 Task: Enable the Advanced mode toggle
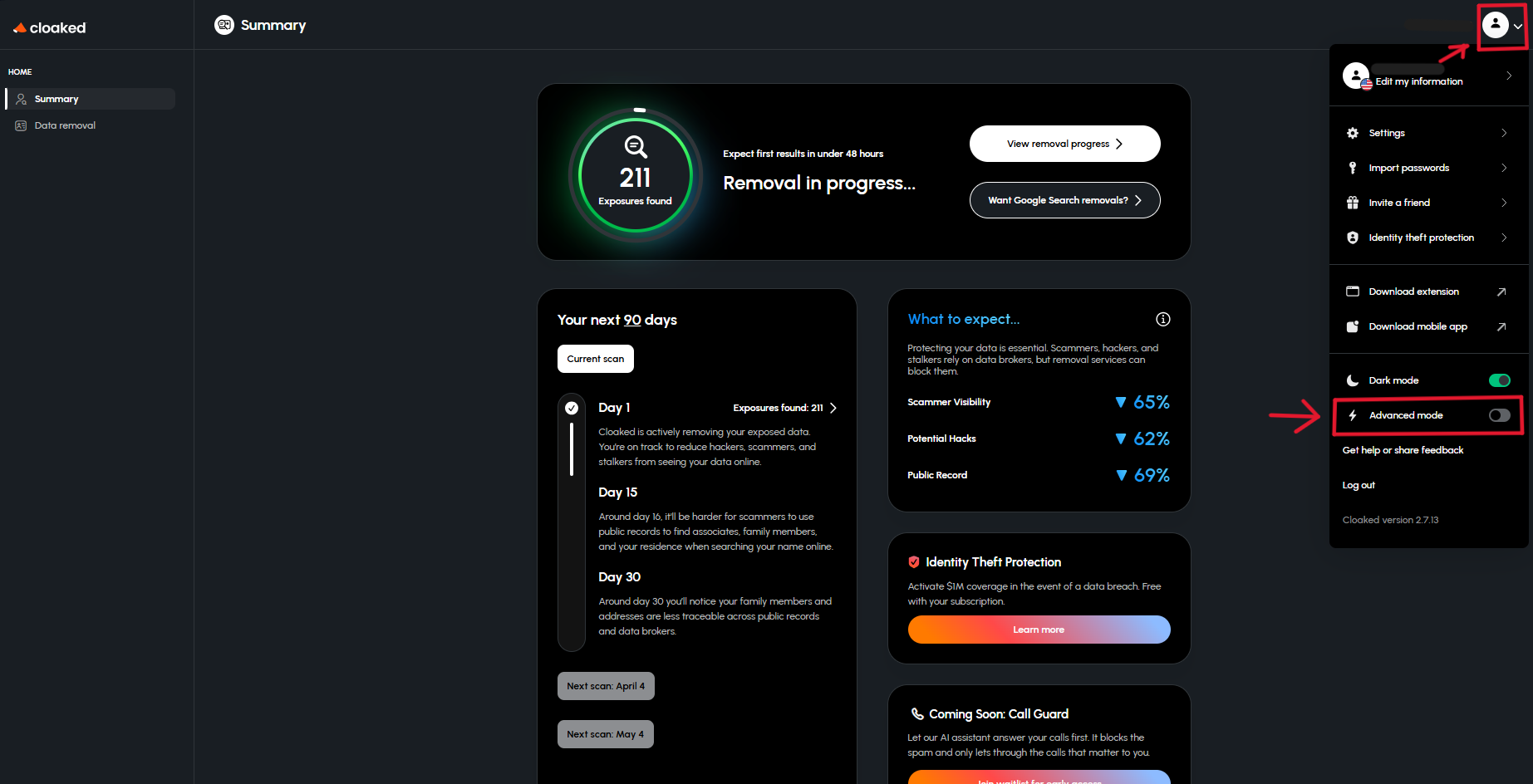tap(1500, 415)
